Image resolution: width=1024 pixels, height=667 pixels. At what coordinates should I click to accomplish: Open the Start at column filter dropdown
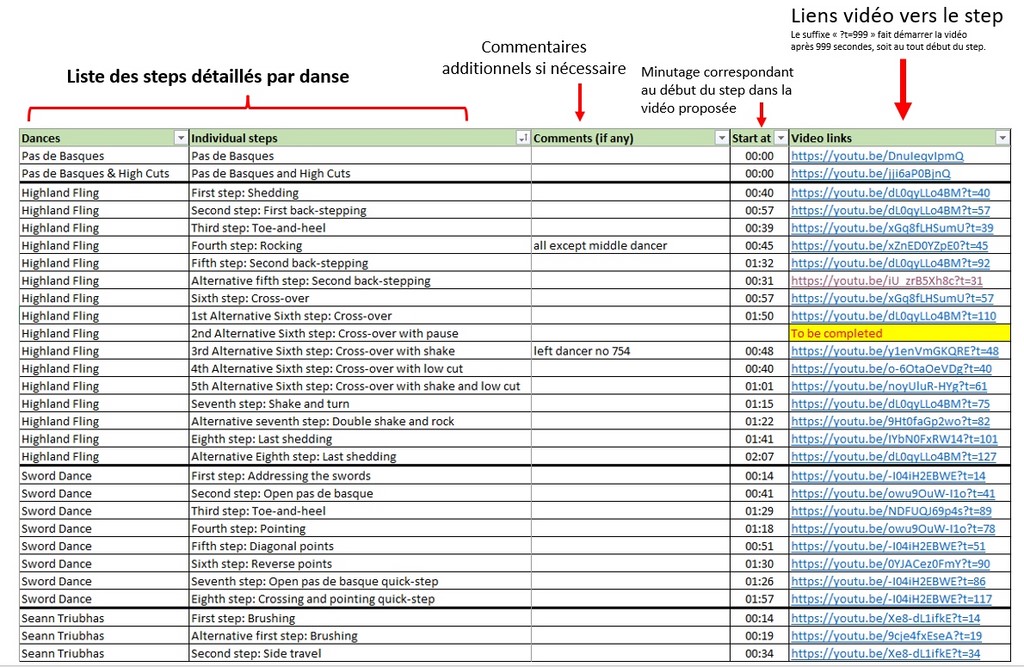point(780,138)
